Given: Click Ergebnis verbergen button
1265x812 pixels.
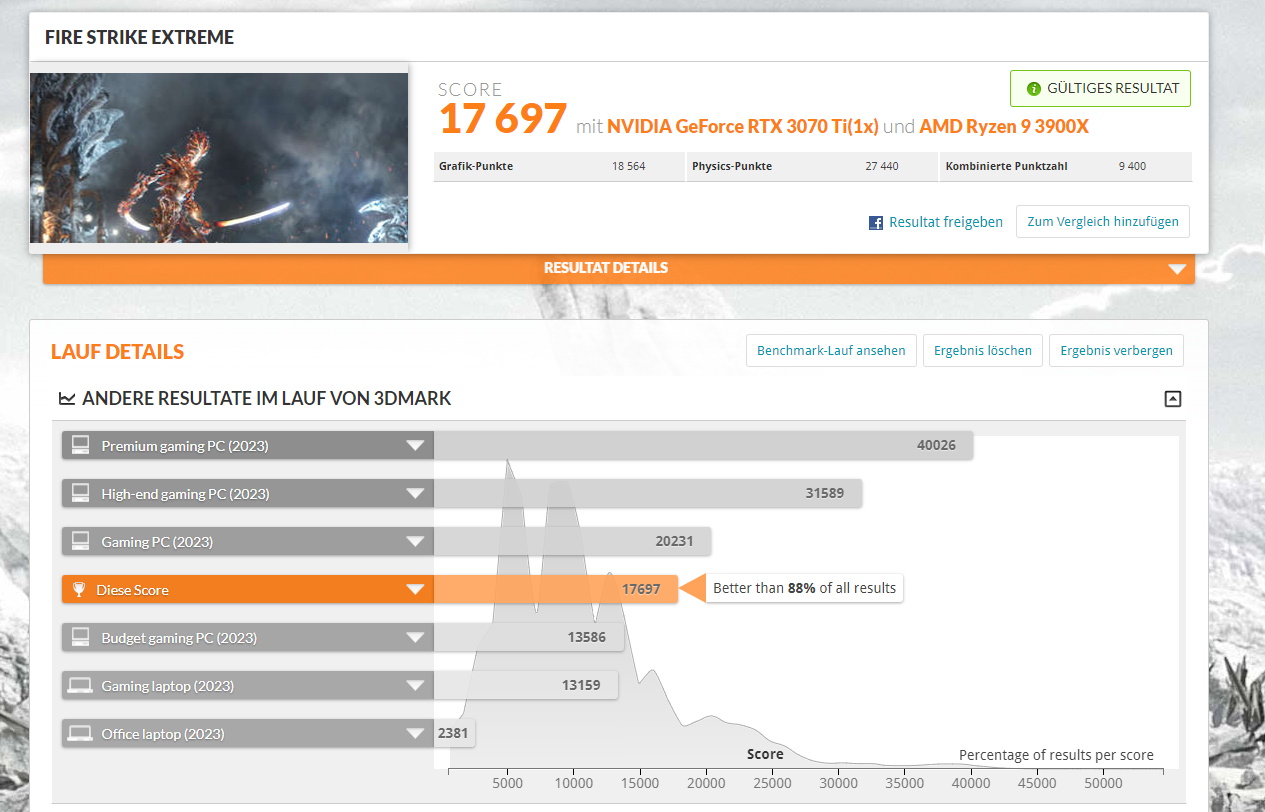Looking at the screenshot, I should point(1116,350).
